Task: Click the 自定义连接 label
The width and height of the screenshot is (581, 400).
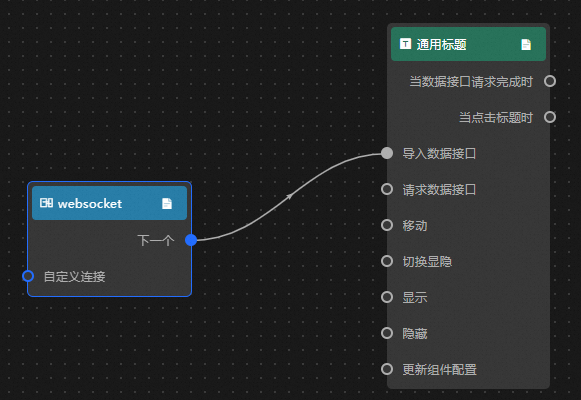Action: point(74,276)
